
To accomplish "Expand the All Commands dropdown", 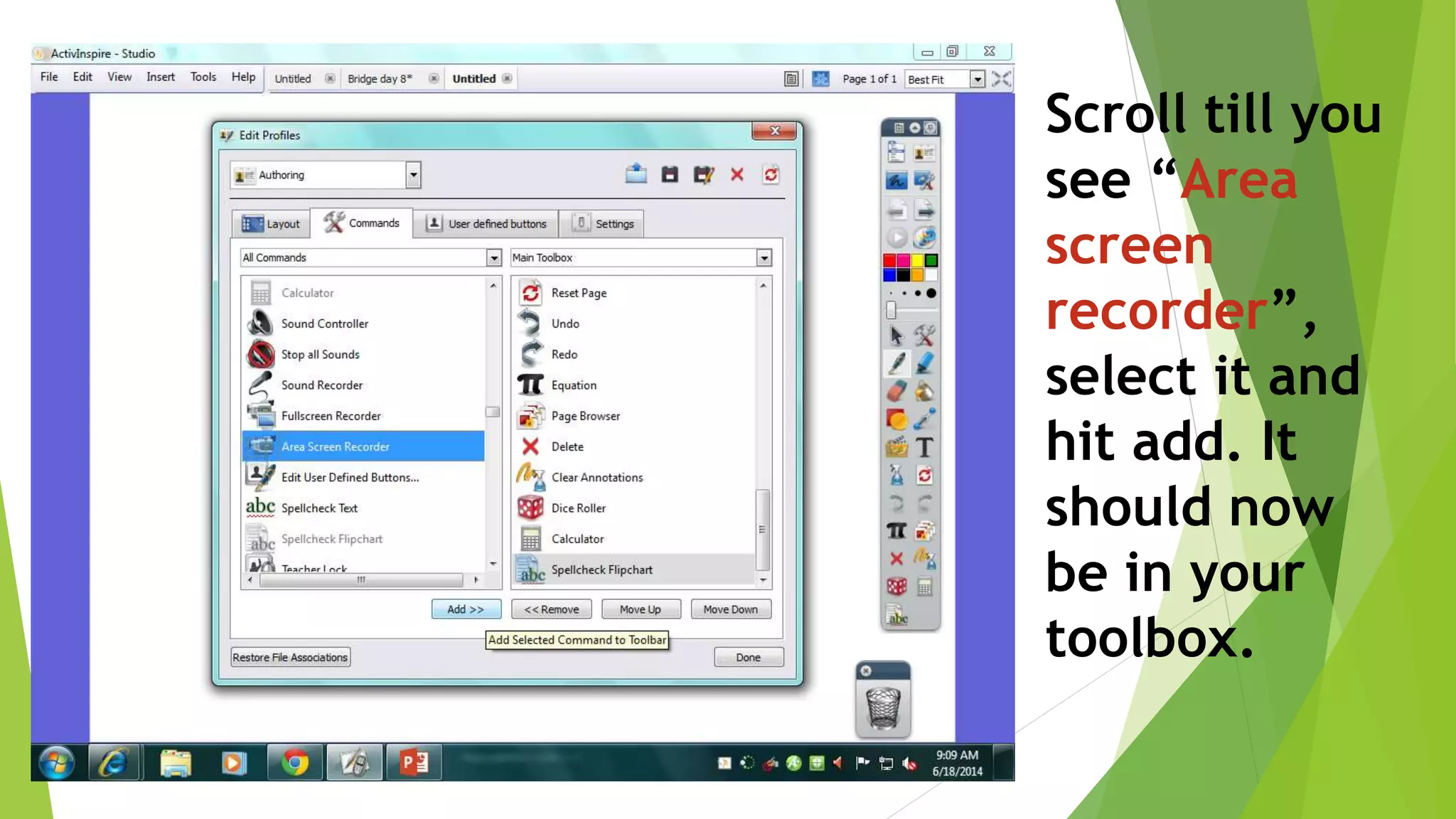I will [x=494, y=257].
